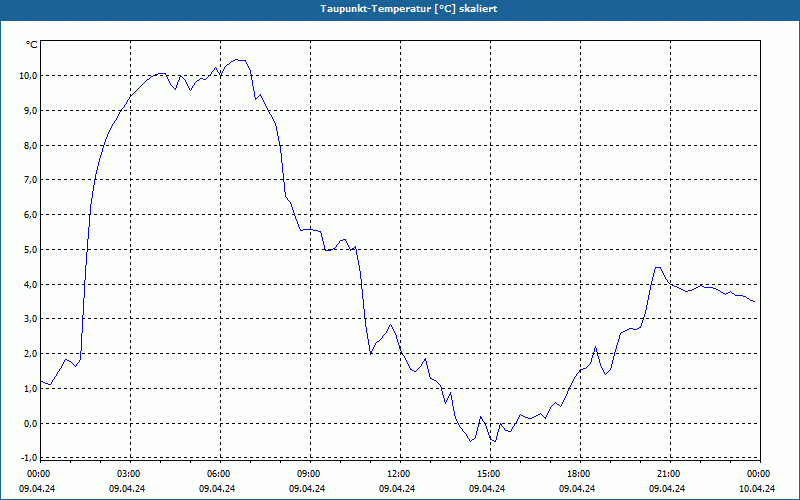Select the 4,0 y-axis label
800x500 pixels.
[x=30, y=284]
